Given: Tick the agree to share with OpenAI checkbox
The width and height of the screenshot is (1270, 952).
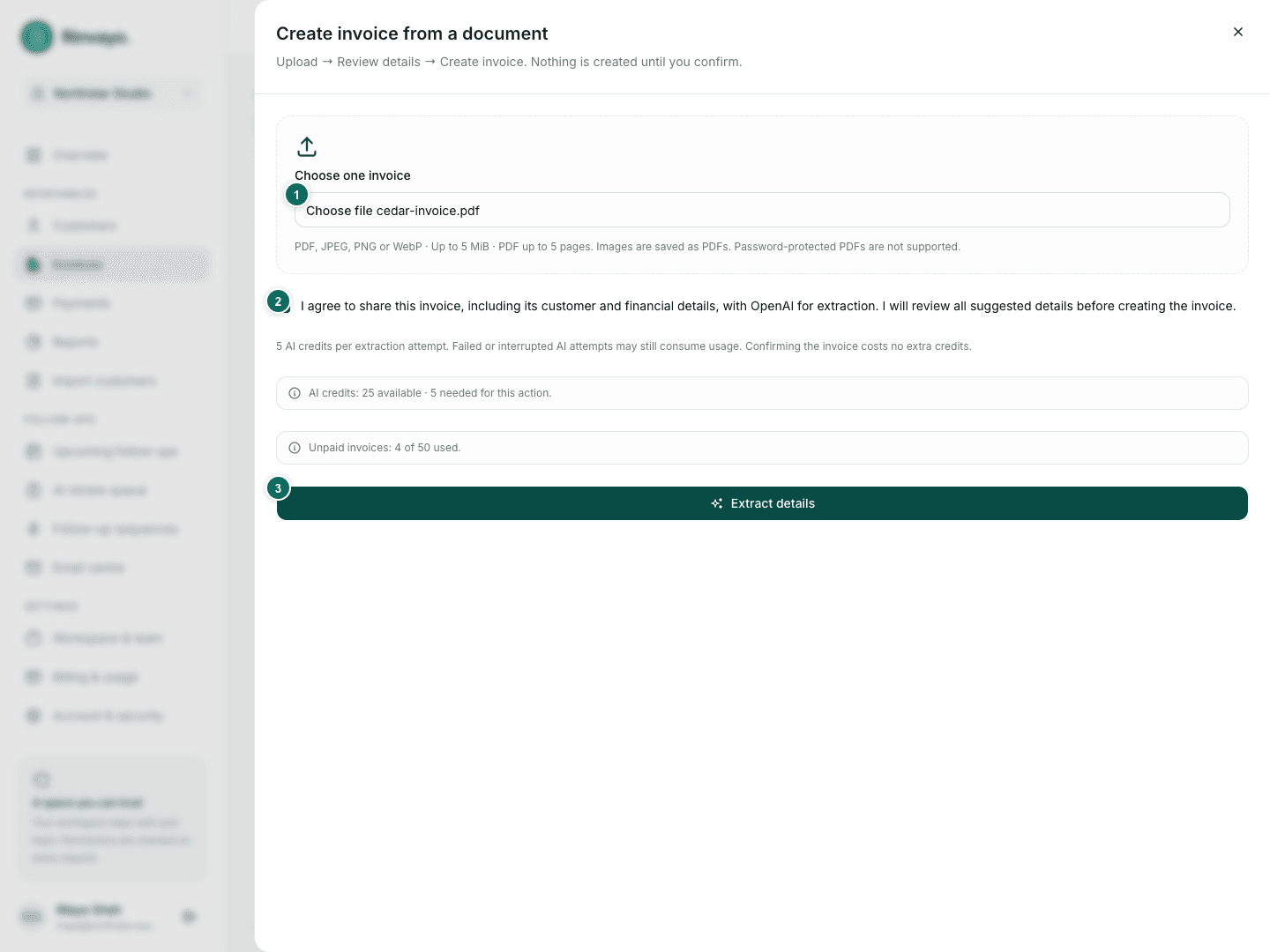Looking at the screenshot, I should coord(284,306).
